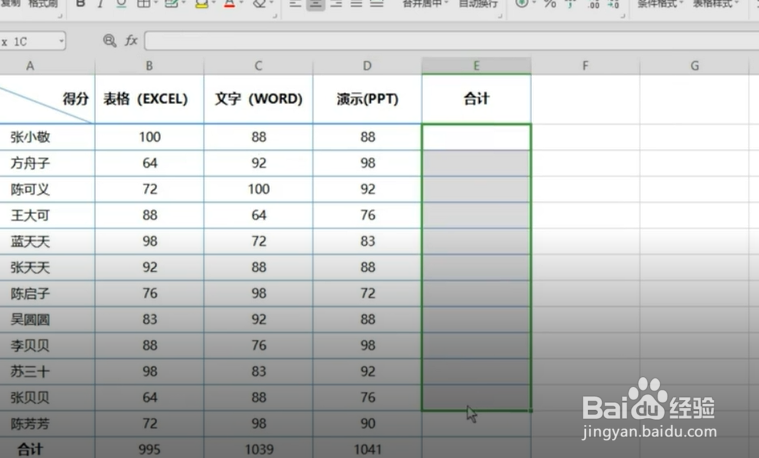Select column B header
This screenshot has height=458, width=759.
point(149,65)
